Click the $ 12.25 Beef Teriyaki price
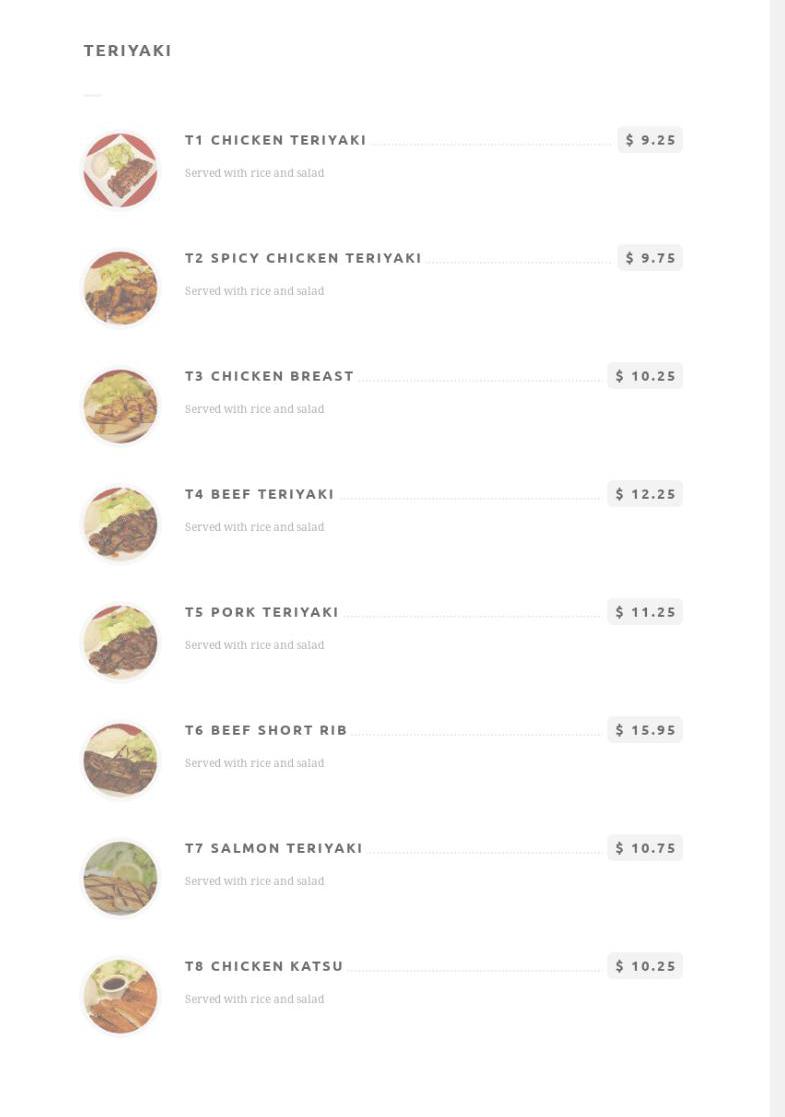Viewport: 785px width, 1117px height. (645, 494)
